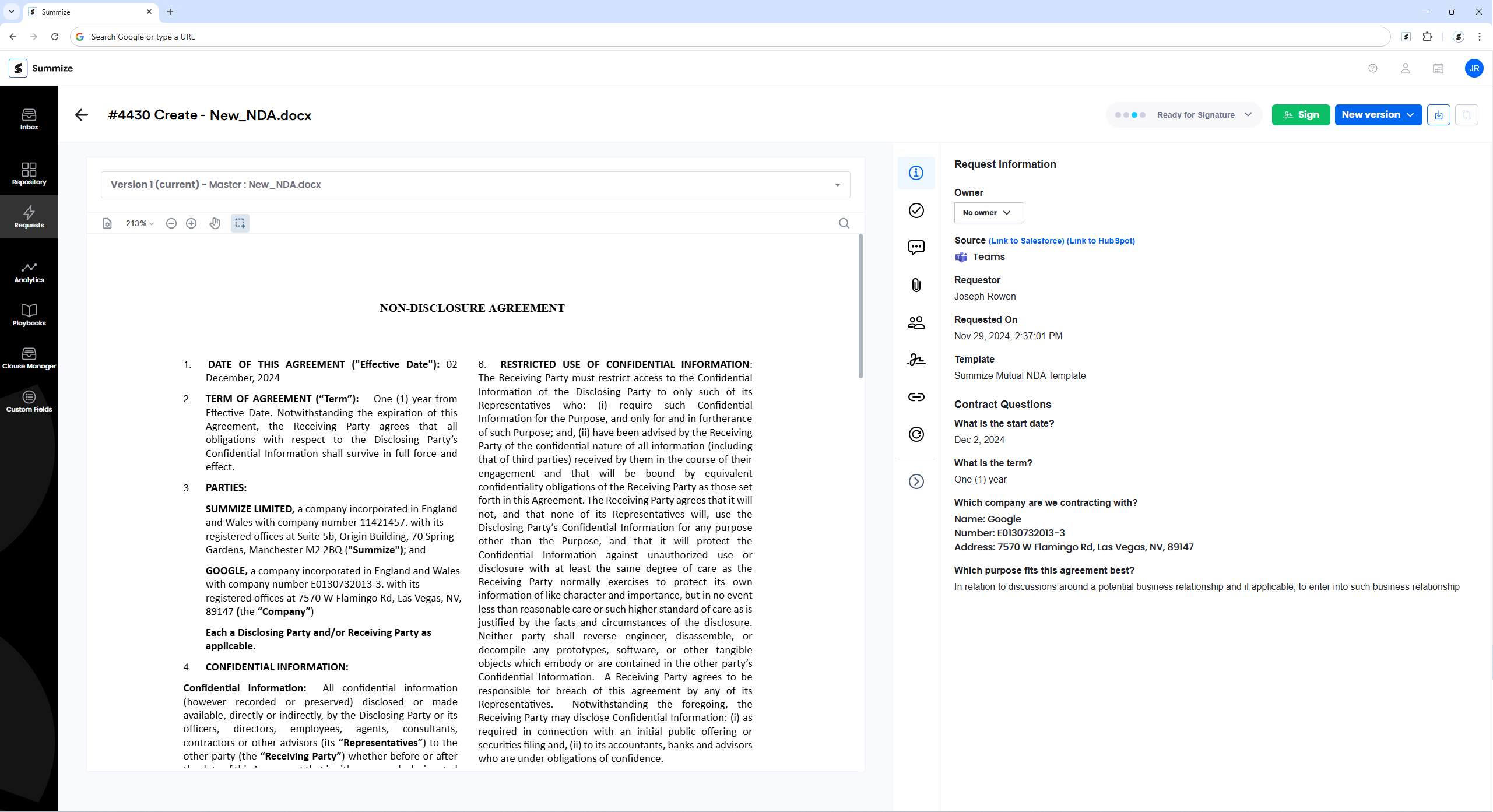1493x812 pixels.
Task: Toggle the area selection tool
Action: (240, 223)
